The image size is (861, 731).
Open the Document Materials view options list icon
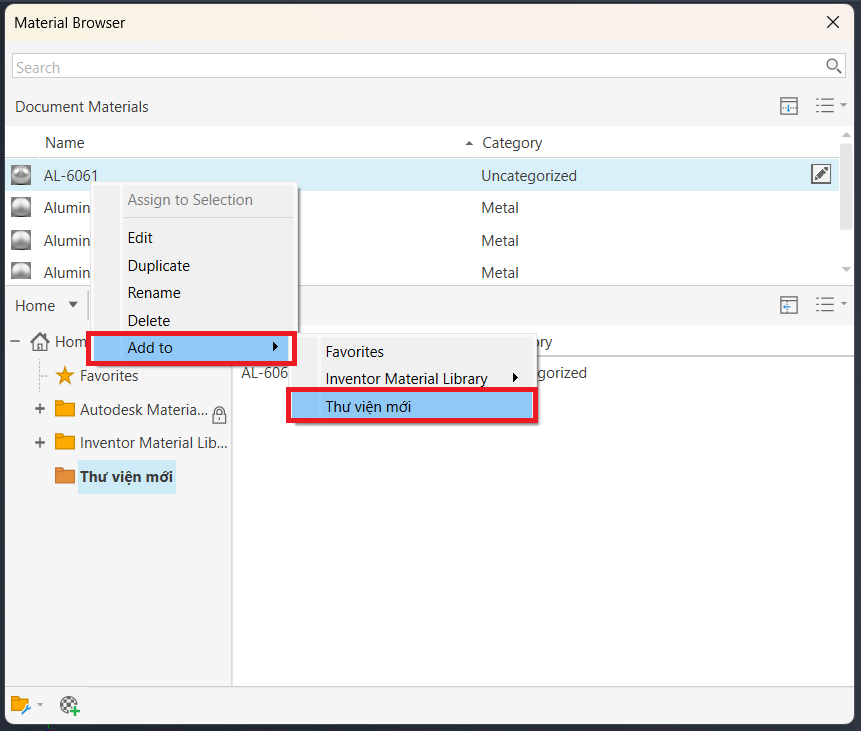(x=830, y=105)
